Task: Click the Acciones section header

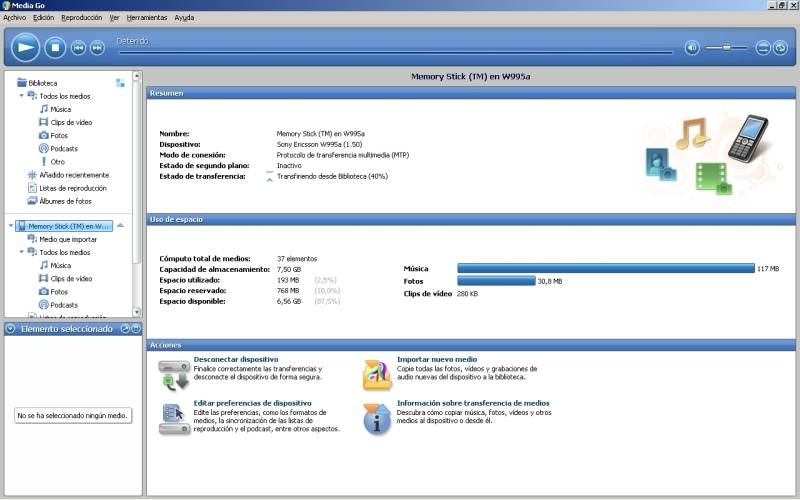Action: coord(471,345)
